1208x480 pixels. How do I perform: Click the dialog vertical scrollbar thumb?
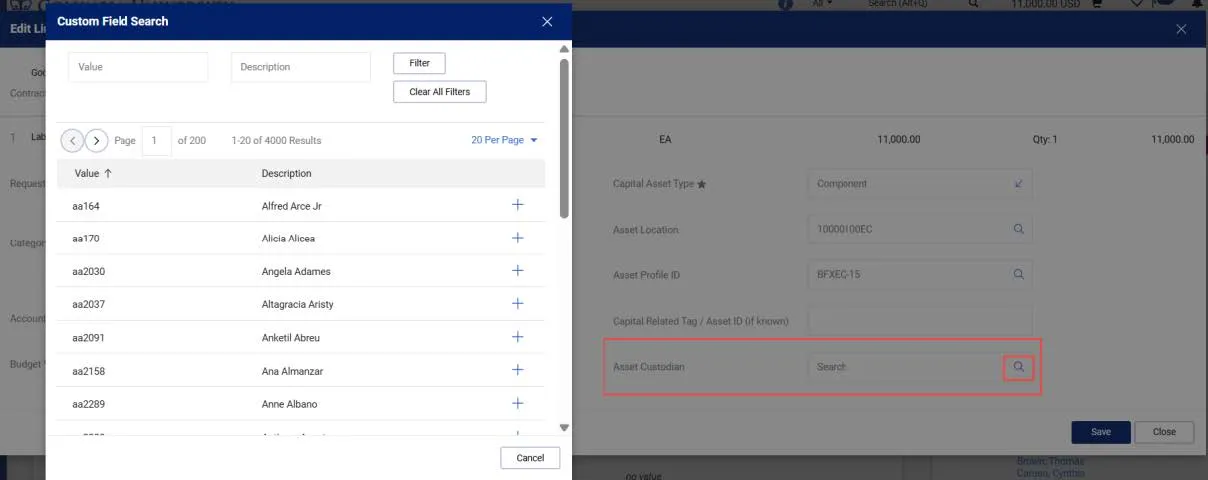(564, 137)
